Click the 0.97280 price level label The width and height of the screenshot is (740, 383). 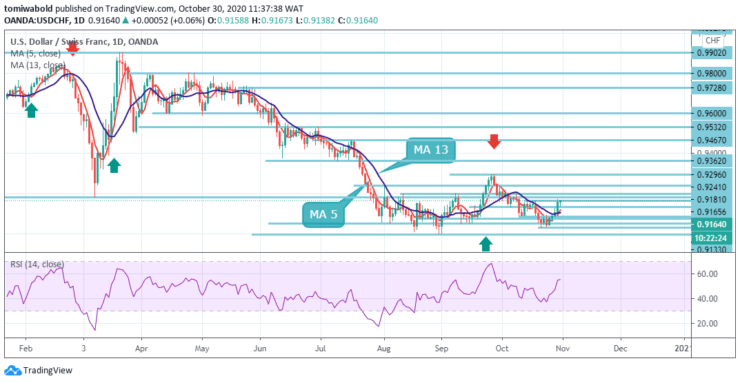711,89
